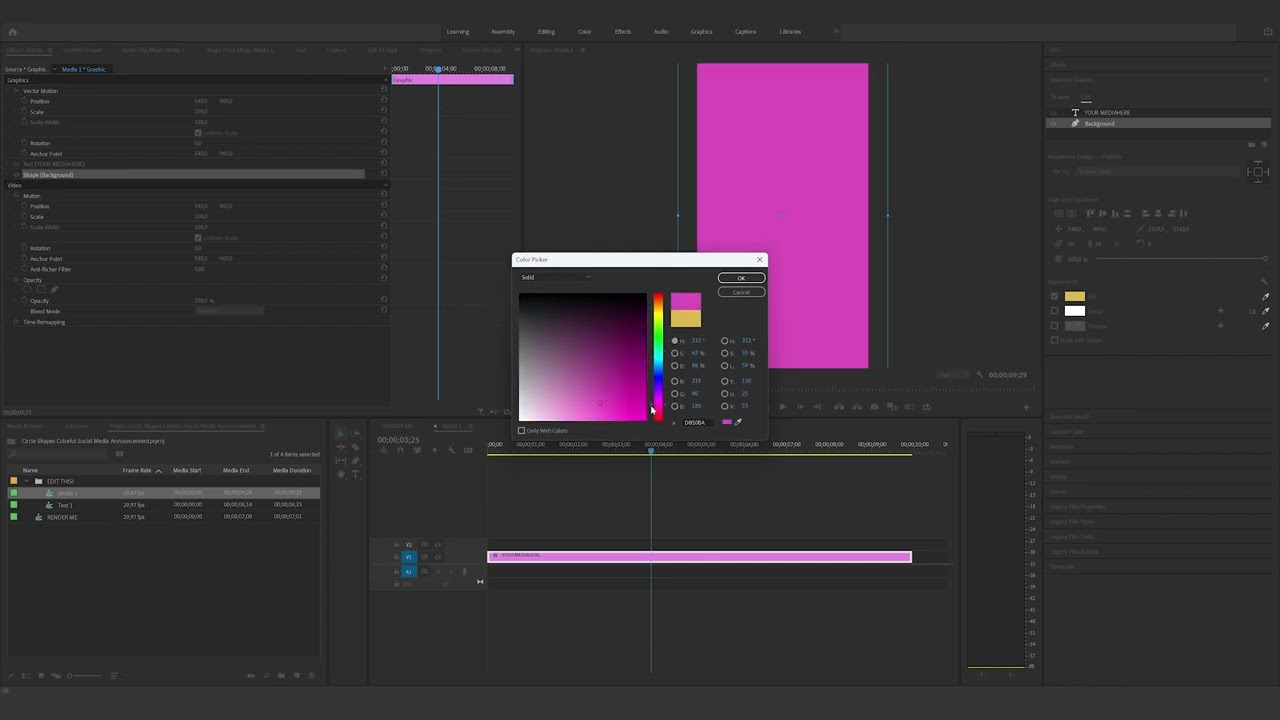Switch to the Color workspace tab
The height and width of the screenshot is (720, 1280).
(585, 31)
